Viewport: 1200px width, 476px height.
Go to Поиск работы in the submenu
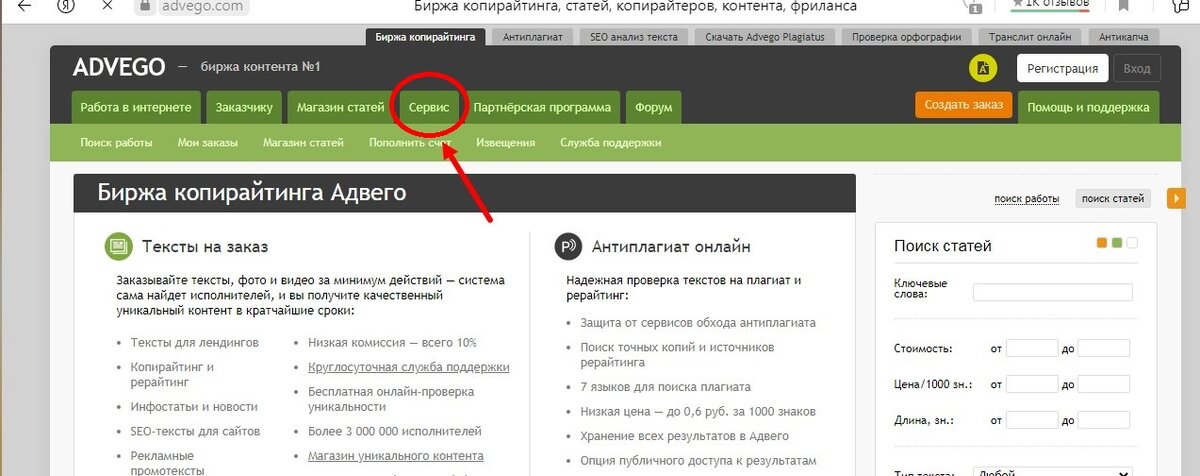117,143
